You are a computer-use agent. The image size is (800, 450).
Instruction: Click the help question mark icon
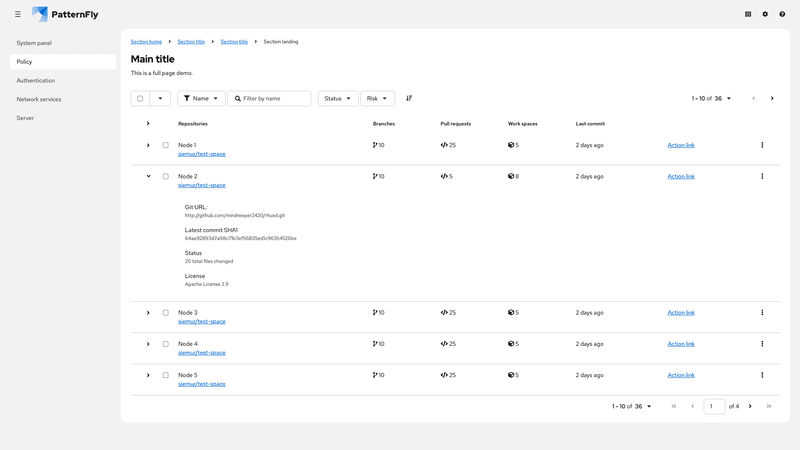[x=782, y=14]
